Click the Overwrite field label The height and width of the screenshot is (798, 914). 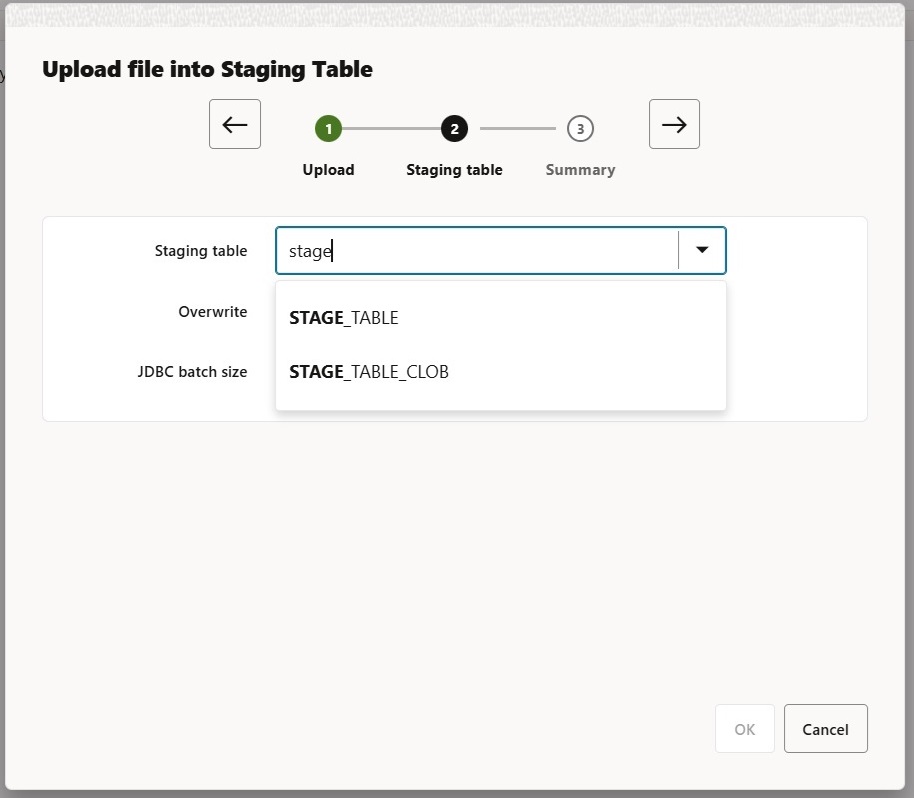(x=212, y=312)
